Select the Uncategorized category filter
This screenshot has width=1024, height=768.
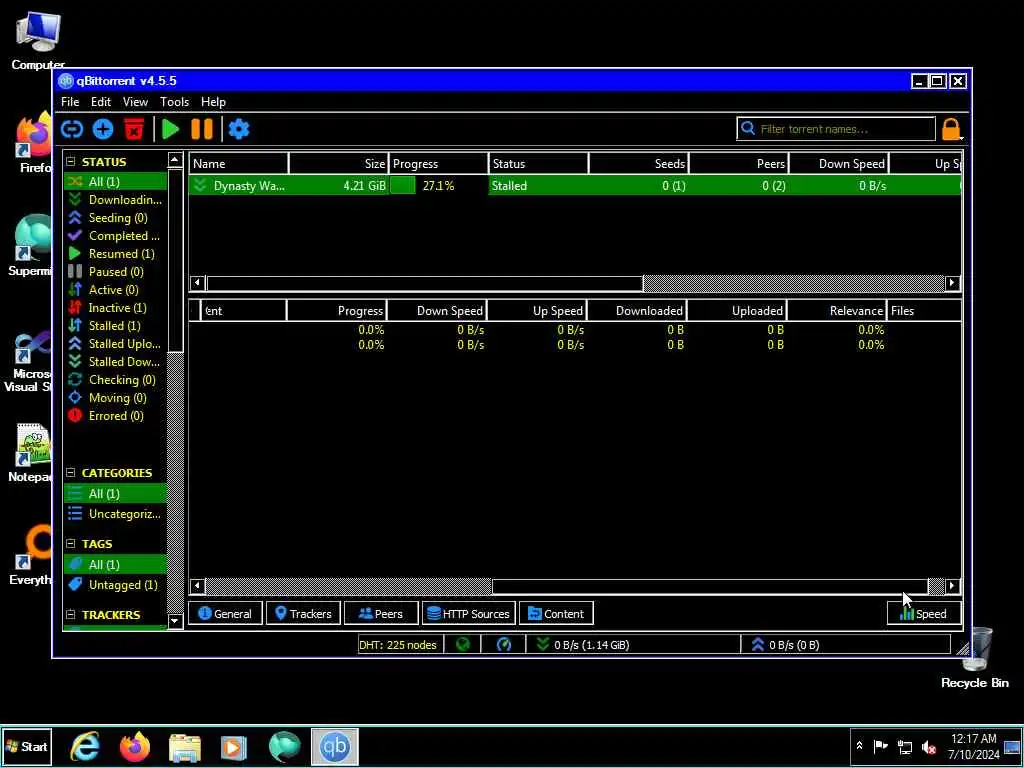click(116, 514)
